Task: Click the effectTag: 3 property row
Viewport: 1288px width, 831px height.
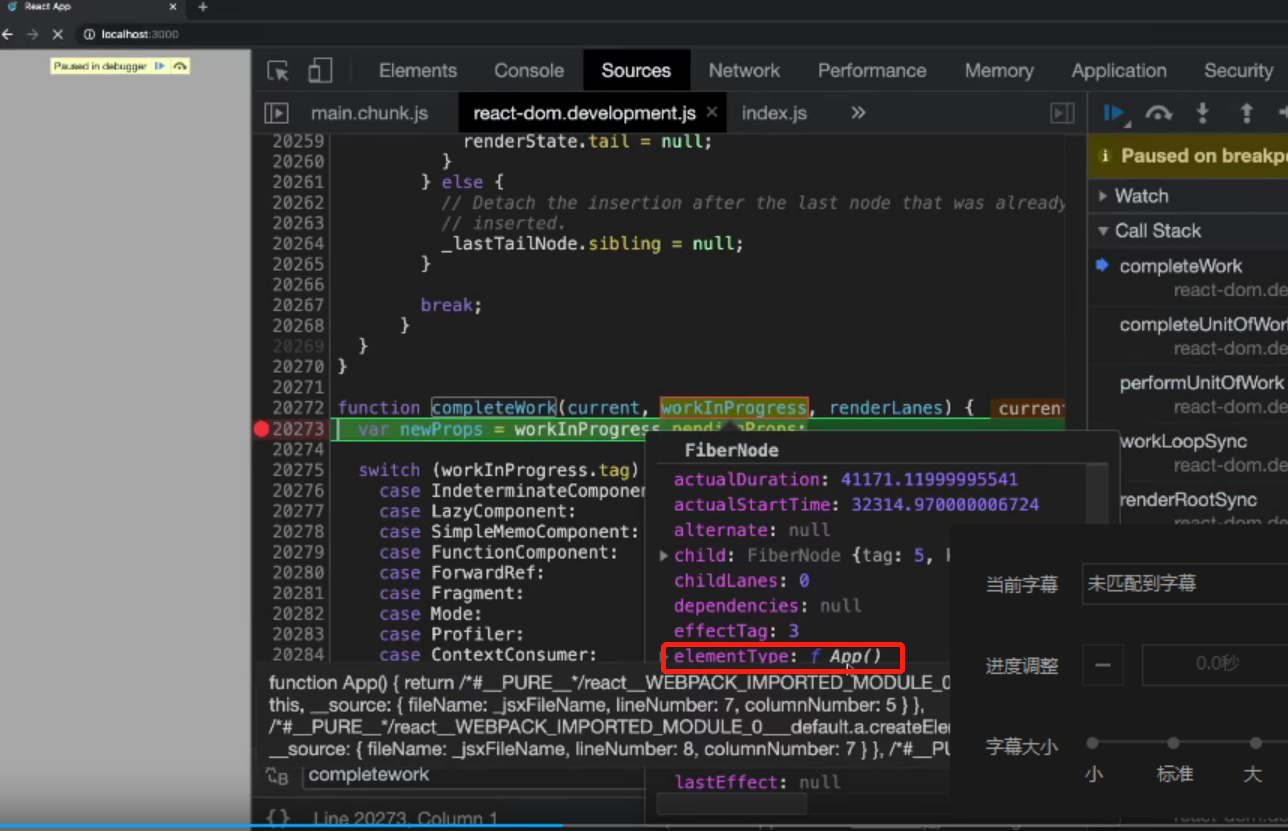Action: (737, 632)
